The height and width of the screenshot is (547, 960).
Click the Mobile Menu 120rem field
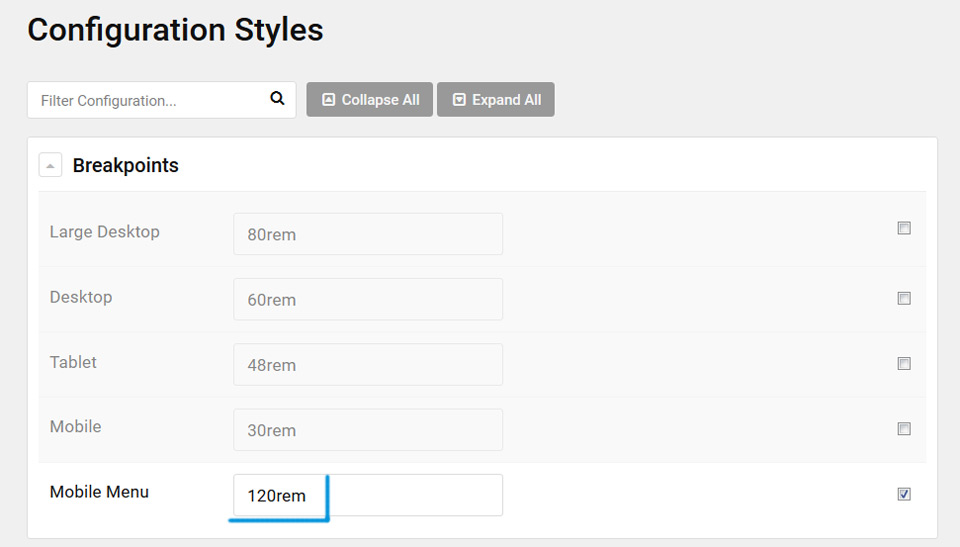[368, 495]
